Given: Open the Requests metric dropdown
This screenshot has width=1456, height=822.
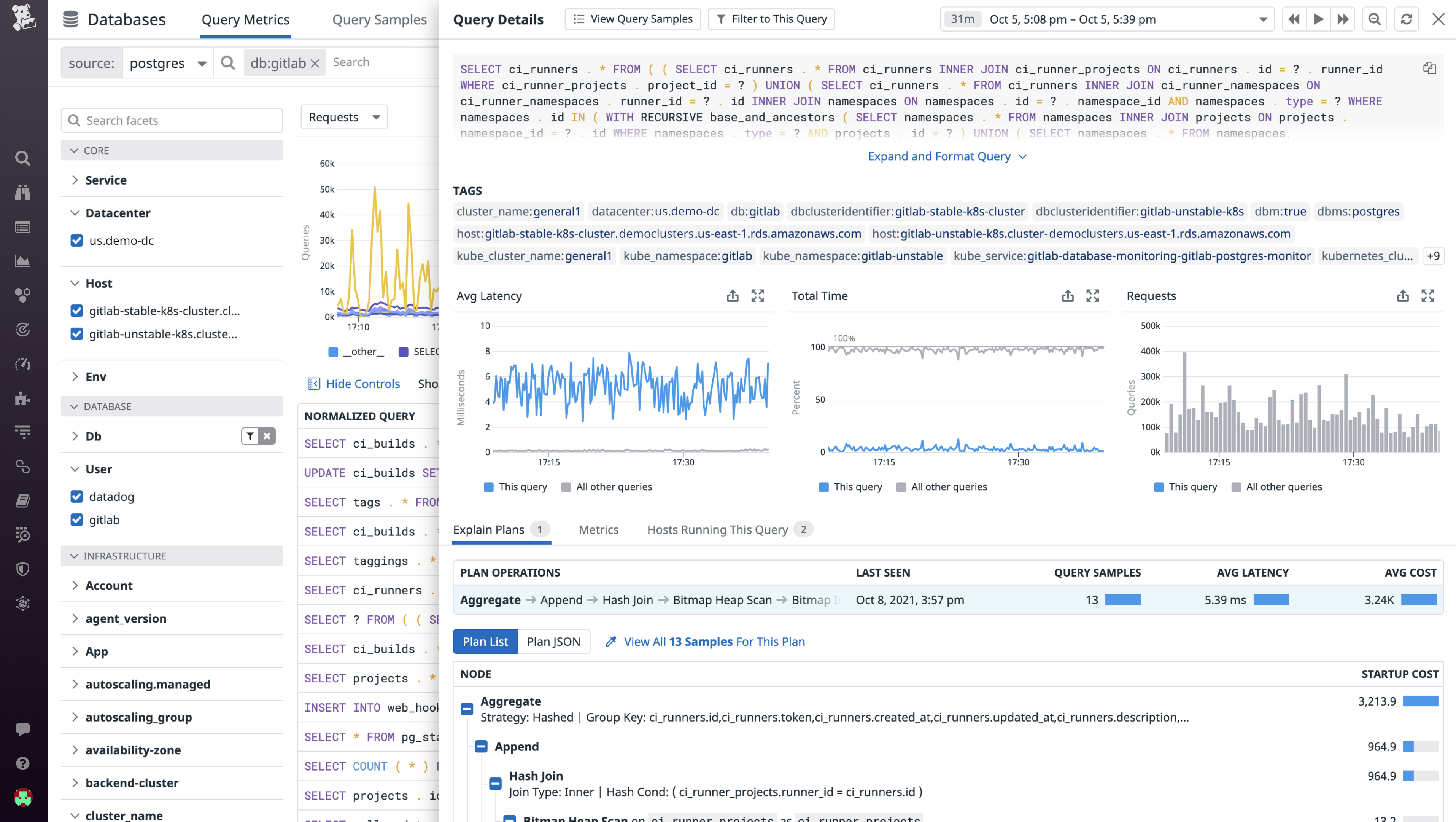Looking at the screenshot, I should pyautogui.click(x=344, y=117).
